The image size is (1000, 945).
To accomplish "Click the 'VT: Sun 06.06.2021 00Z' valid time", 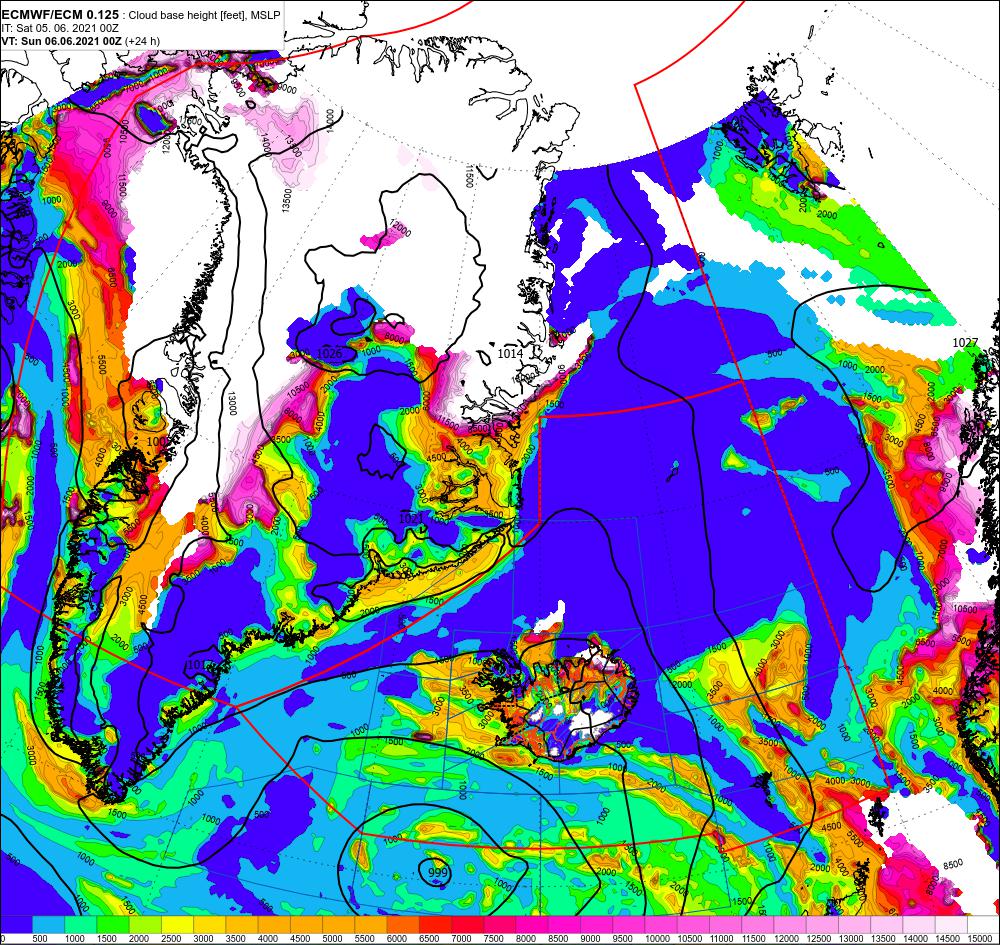I will [62, 41].
